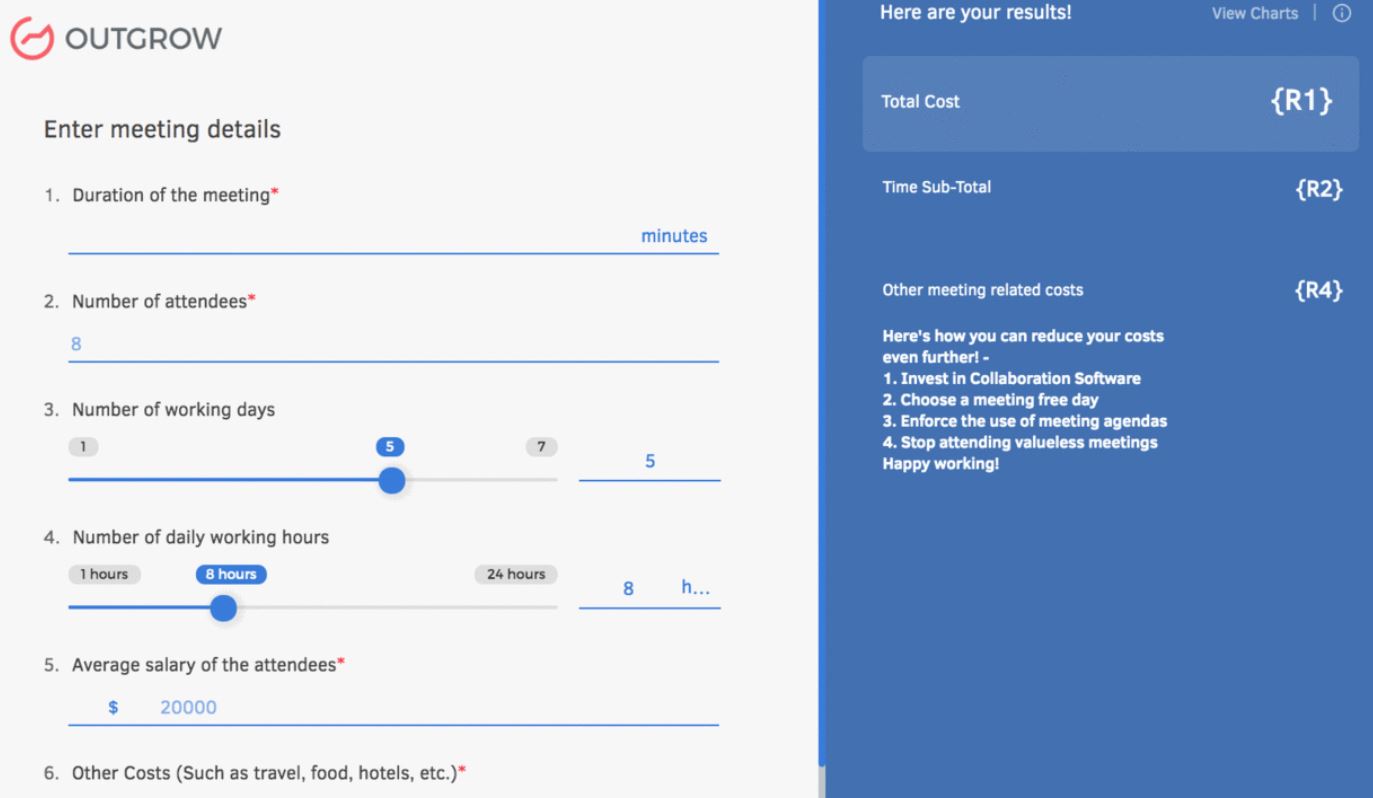Click 'Stop attending valueless meetings' tip
This screenshot has height=798, width=1373.
tap(1020, 442)
